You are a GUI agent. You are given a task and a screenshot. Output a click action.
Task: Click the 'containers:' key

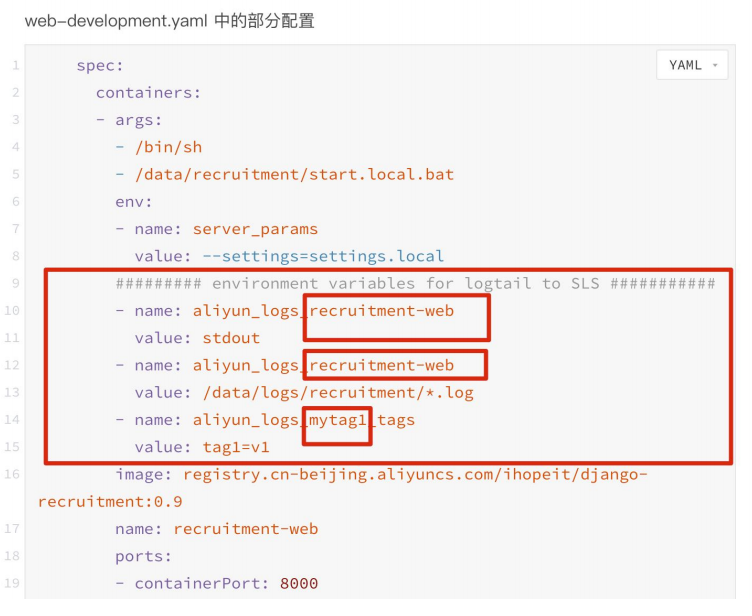pos(148,93)
